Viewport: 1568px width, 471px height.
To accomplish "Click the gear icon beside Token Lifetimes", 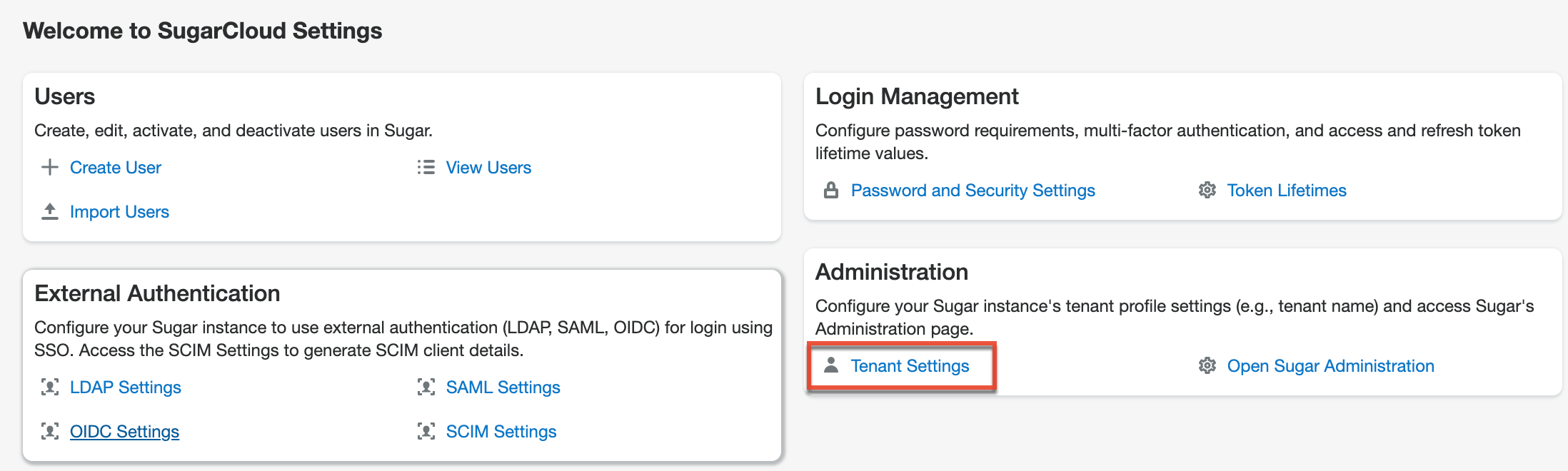I will (1207, 191).
